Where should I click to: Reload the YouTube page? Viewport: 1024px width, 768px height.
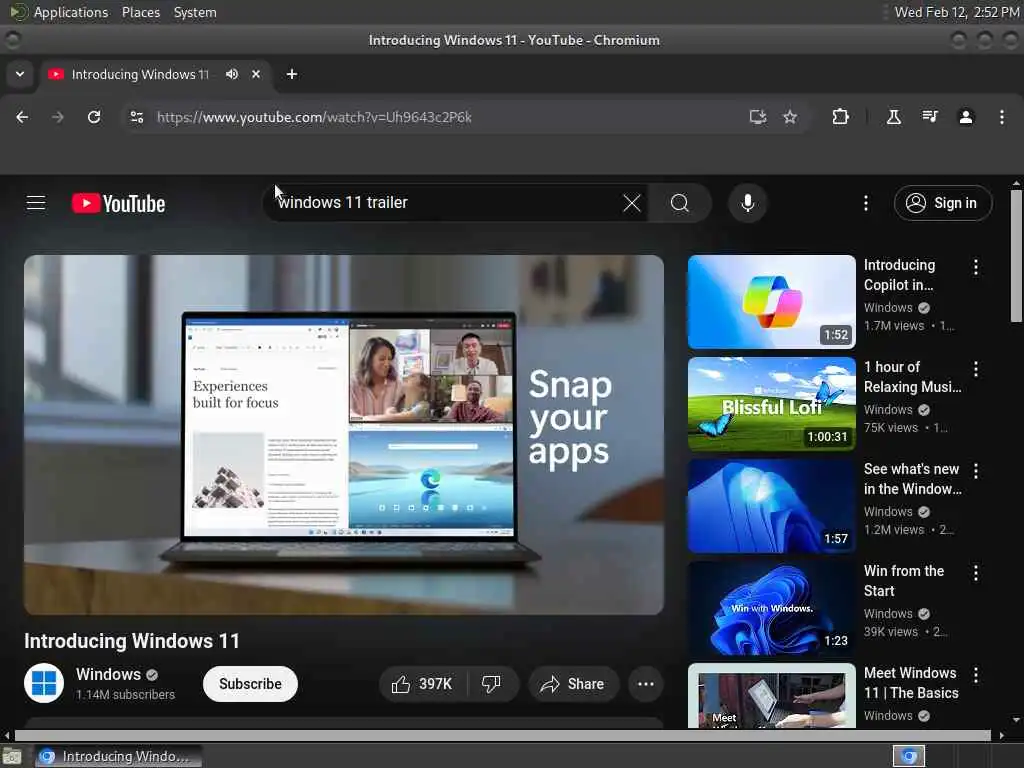94,117
